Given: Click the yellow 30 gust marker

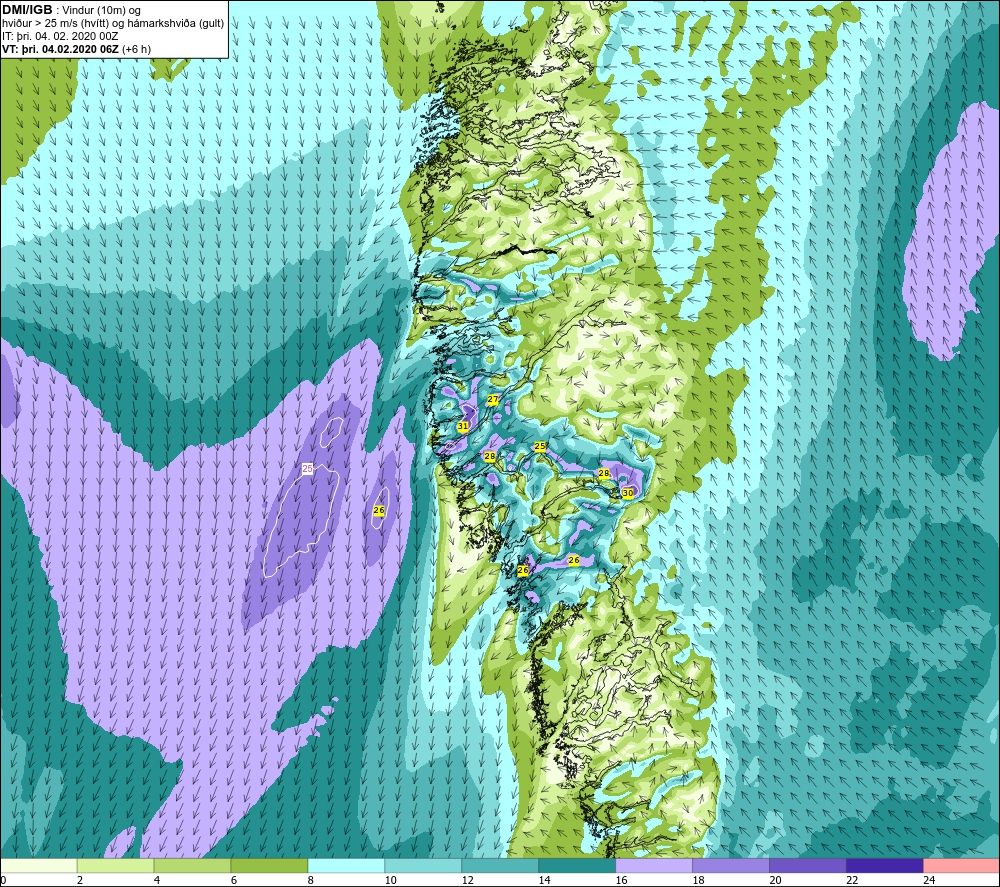Looking at the screenshot, I should (x=628, y=493).
